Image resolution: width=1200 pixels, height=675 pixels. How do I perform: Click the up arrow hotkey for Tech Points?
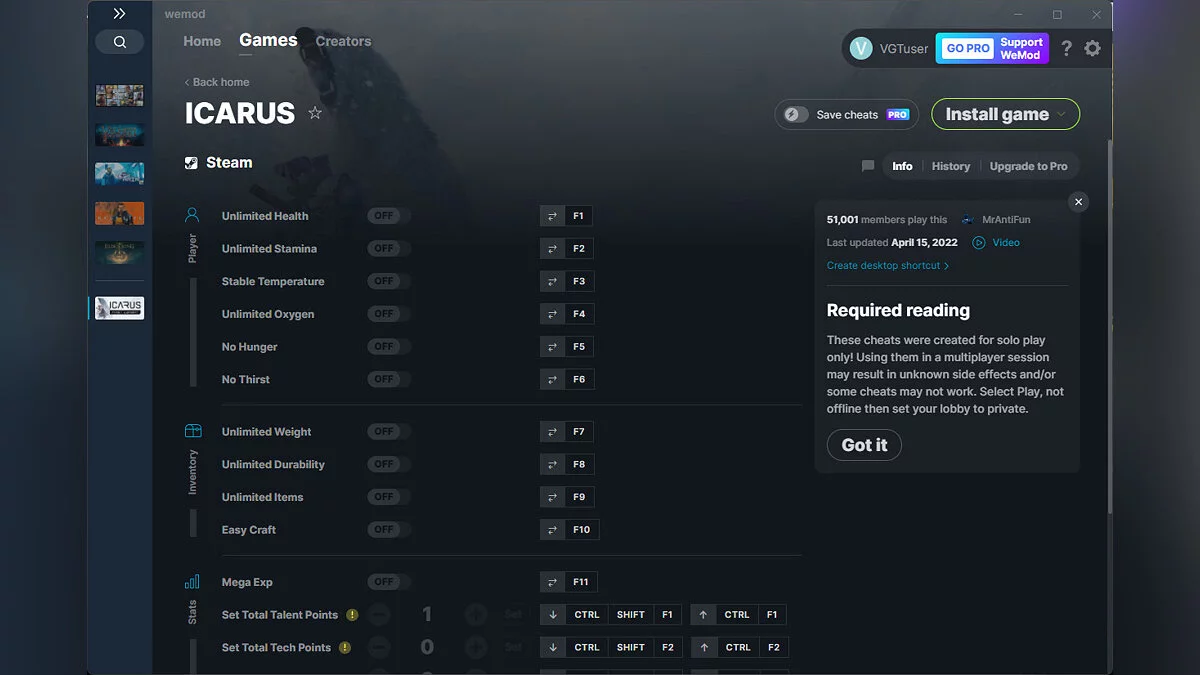pos(704,648)
